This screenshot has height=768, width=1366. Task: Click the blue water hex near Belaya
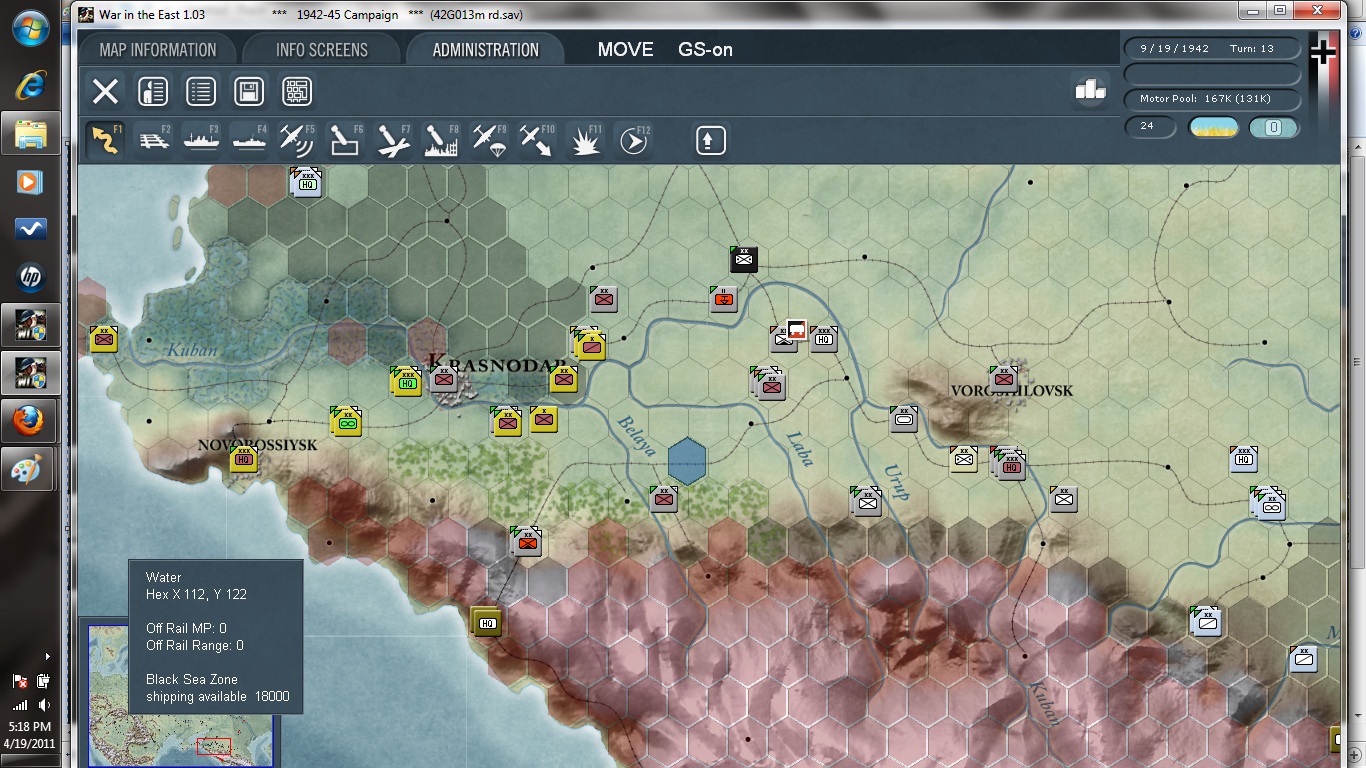687,460
